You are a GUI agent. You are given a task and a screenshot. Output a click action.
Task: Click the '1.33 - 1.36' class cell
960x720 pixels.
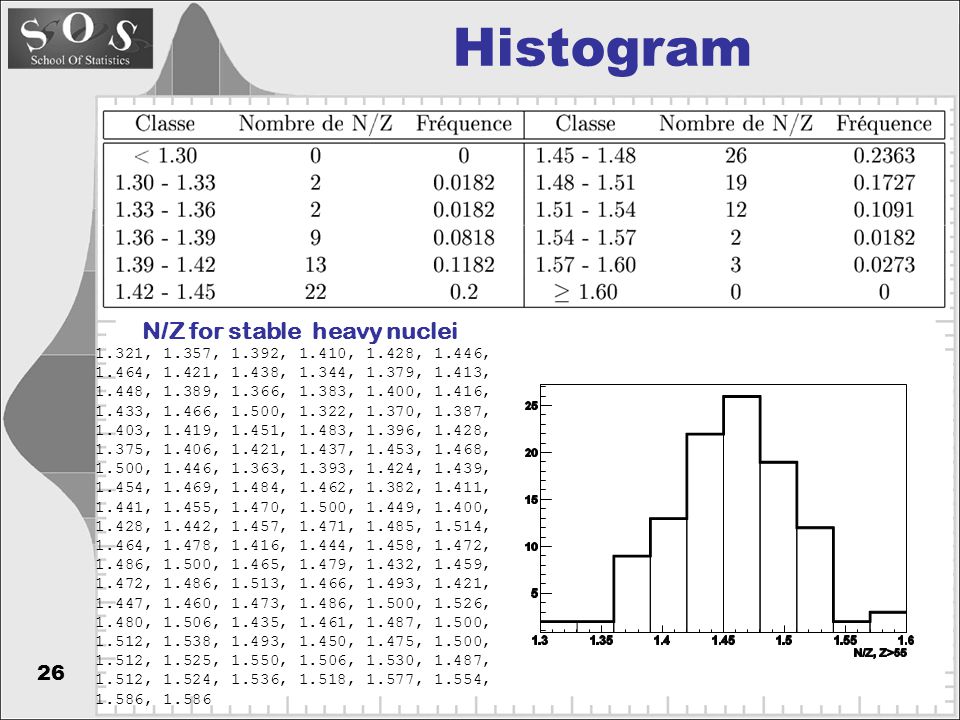coord(165,210)
